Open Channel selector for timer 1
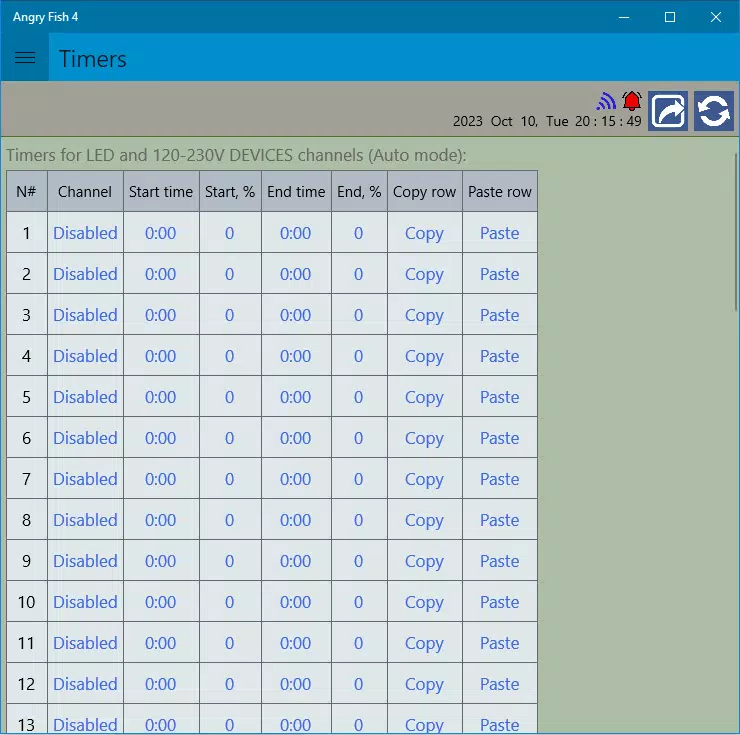Viewport: 740px width, 735px height. (x=85, y=233)
